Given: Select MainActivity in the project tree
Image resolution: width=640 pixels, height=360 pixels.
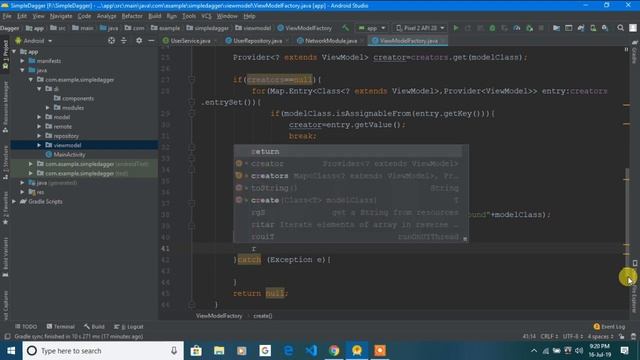Looking at the screenshot, I should [69, 155].
